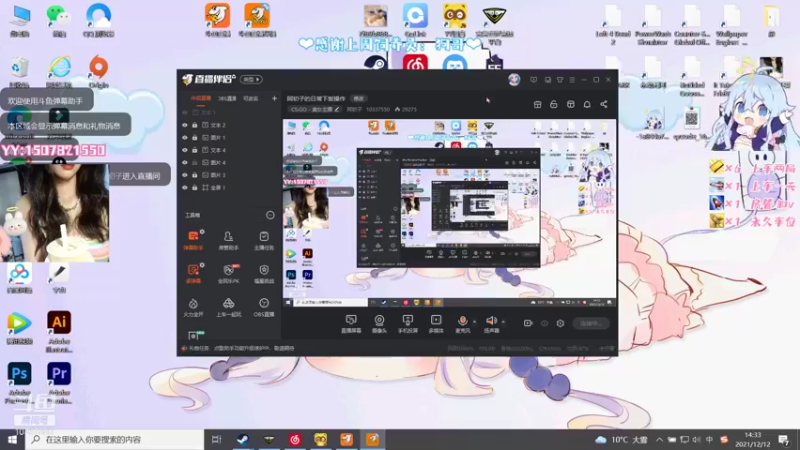The height and width of the screenshot is (450, 800).
Task: Open the Origin desktop shortcut
Action: (98, 71)
